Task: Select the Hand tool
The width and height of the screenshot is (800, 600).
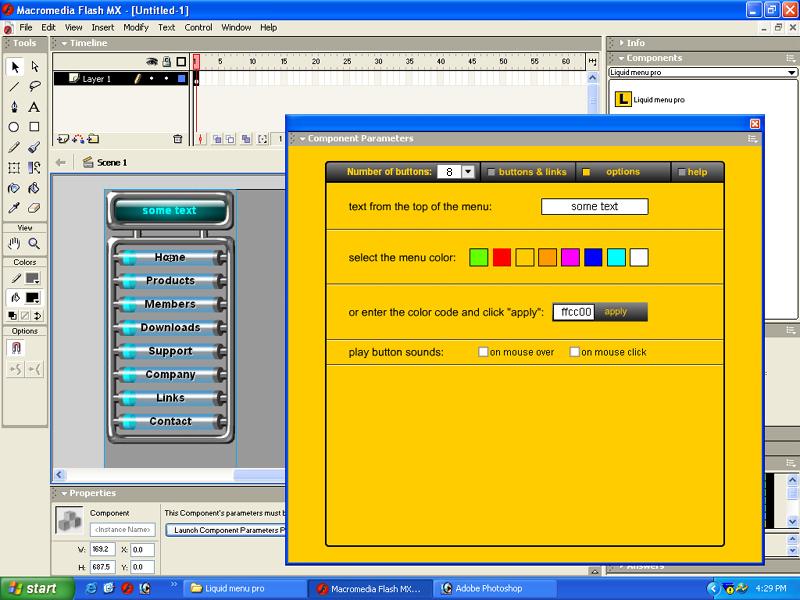Action: coord(14,243)
